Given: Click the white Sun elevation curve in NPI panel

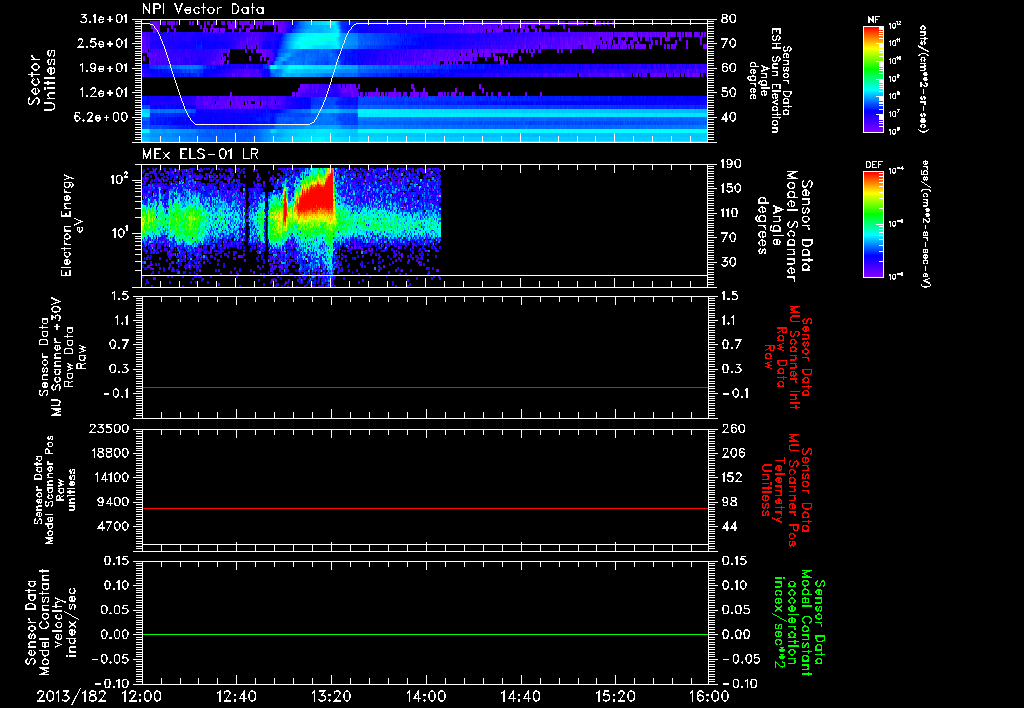Looking at the screenshot, I should pos(253,124).
